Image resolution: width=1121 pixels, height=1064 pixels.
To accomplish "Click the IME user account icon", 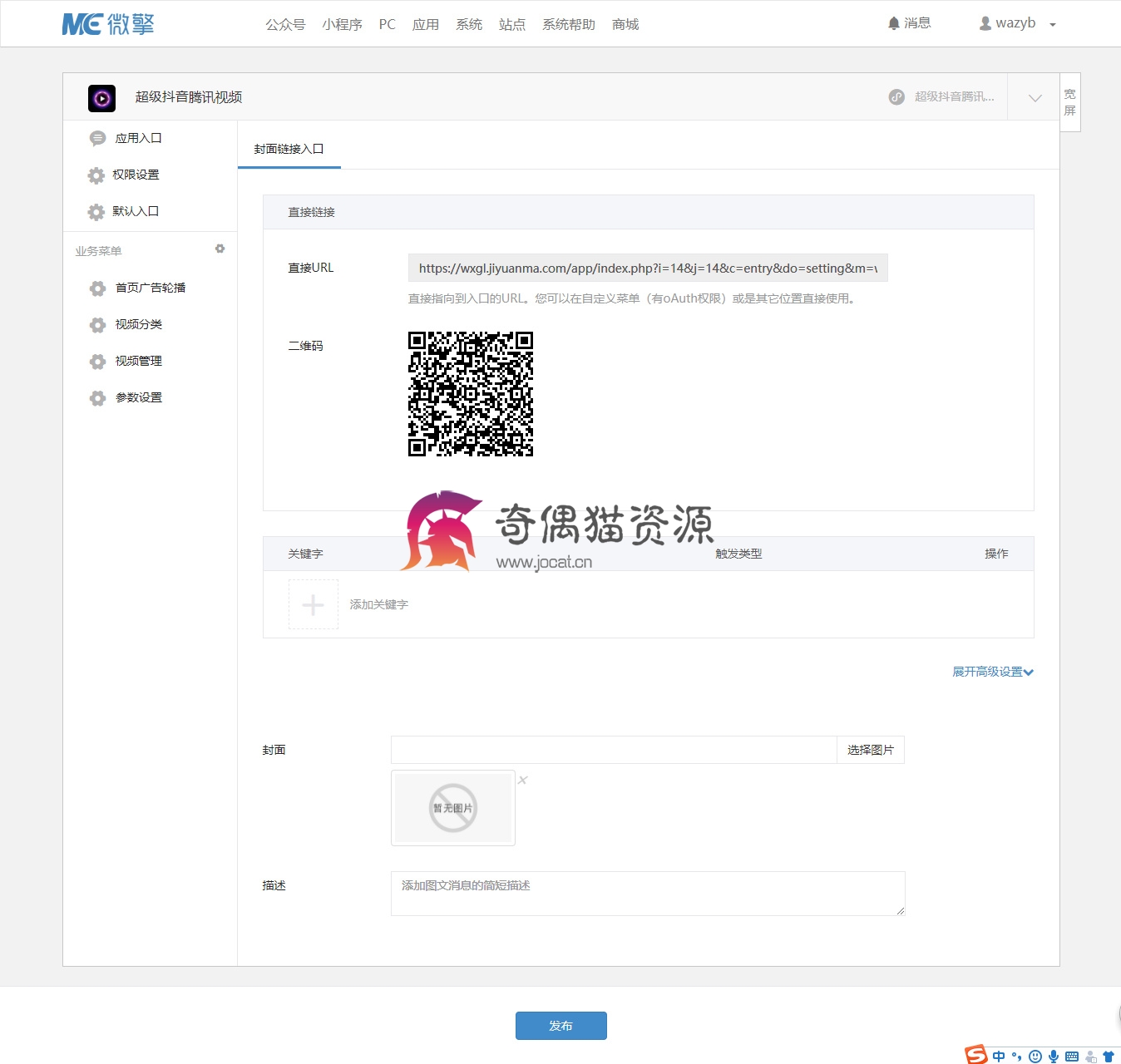I will [x=1091, y=1057].
